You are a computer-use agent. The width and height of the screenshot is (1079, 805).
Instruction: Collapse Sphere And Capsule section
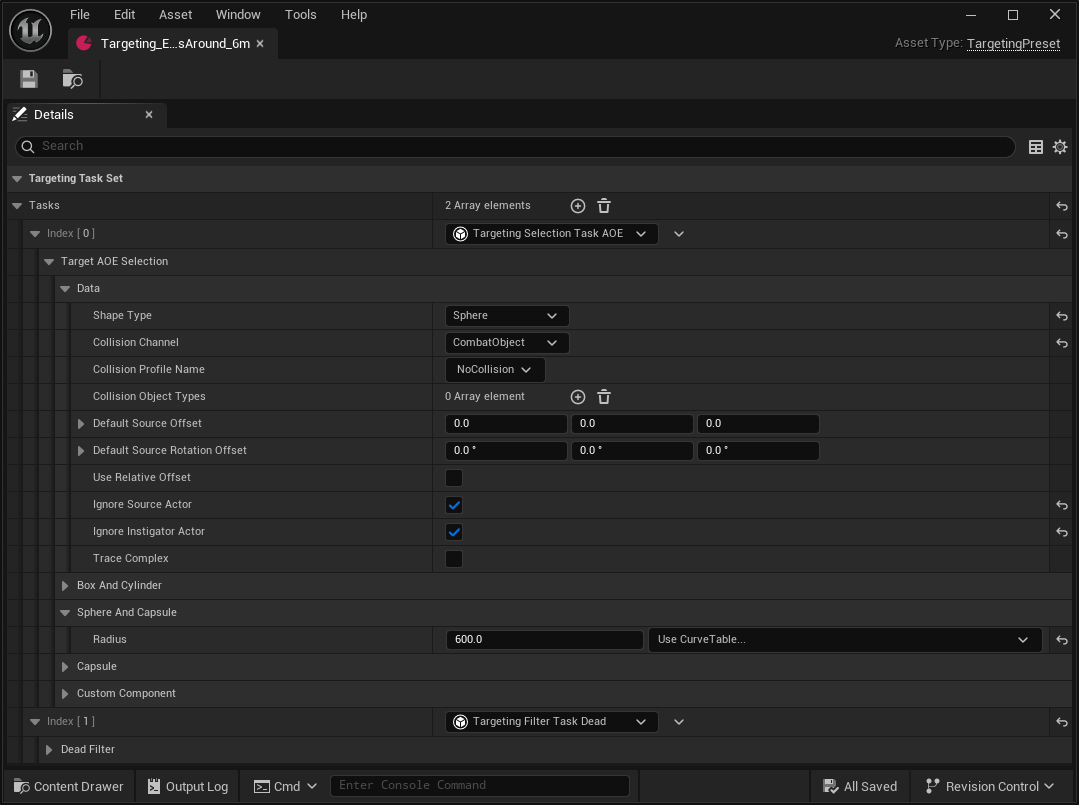coord(65,613)
